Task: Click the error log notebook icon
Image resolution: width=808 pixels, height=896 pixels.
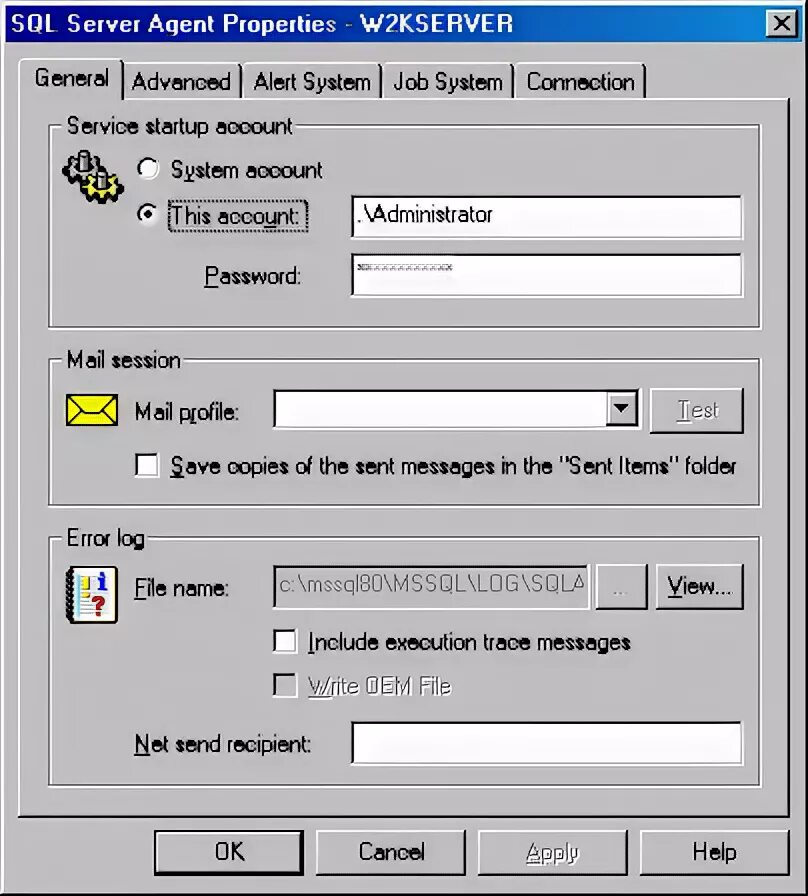Action: coord(92,594)
